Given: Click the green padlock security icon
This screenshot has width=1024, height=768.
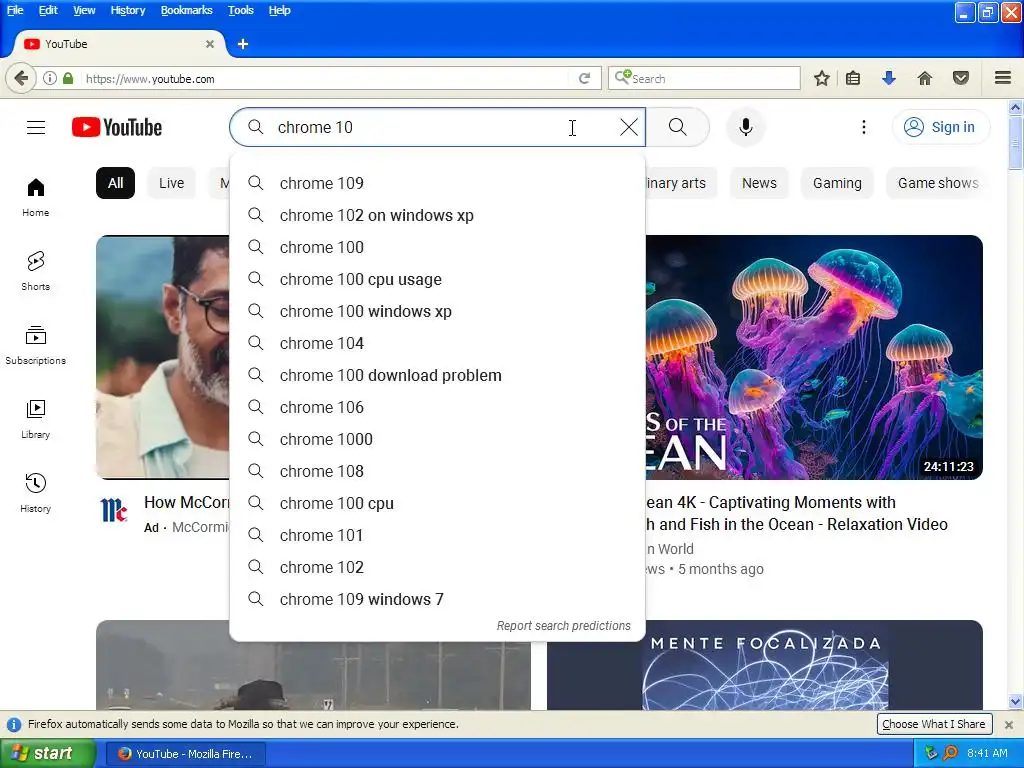Looking at the screenshot, I should click(68, 78).
